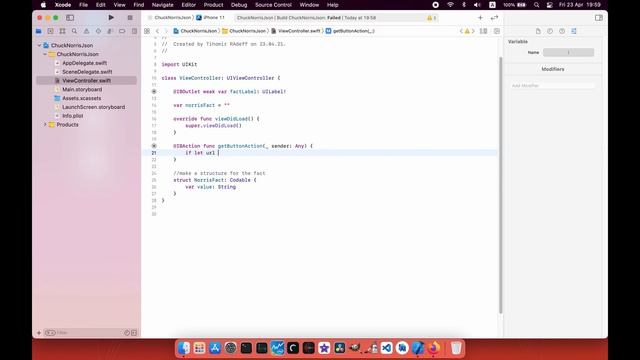Open Finder from the Dock
Viewport: 640px width, 360px height.
[x=184, y=348]
